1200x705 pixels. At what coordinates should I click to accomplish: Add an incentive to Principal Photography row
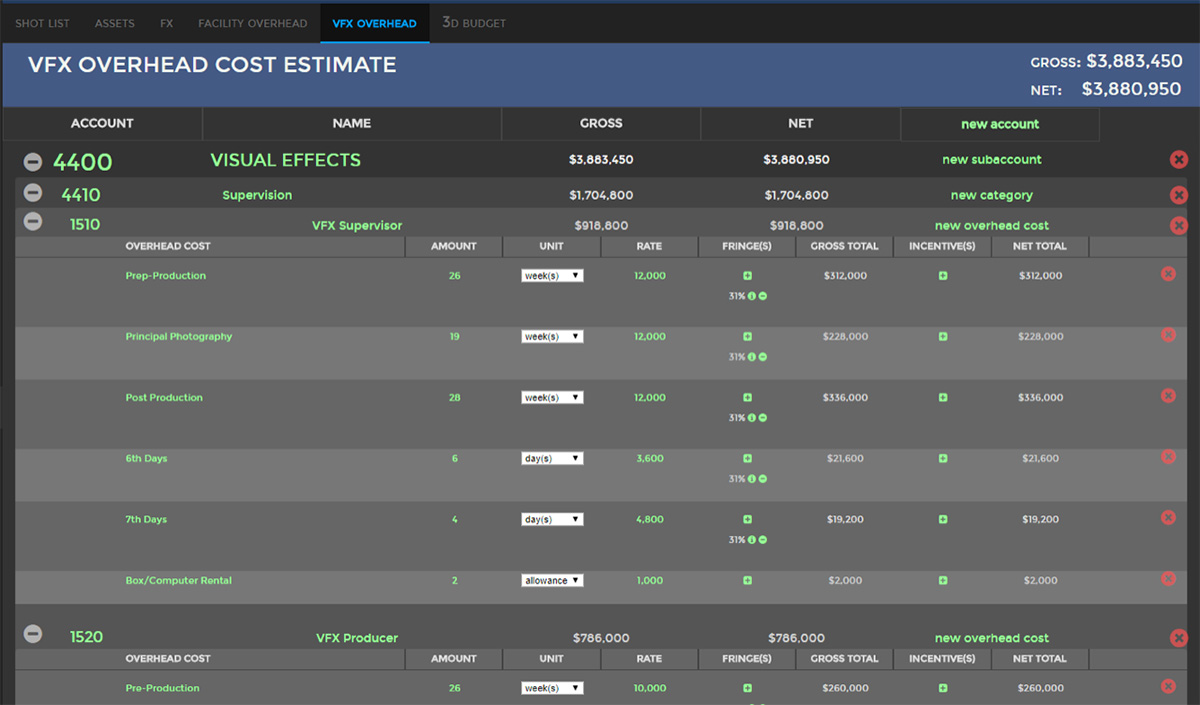[x=942, y=337]
